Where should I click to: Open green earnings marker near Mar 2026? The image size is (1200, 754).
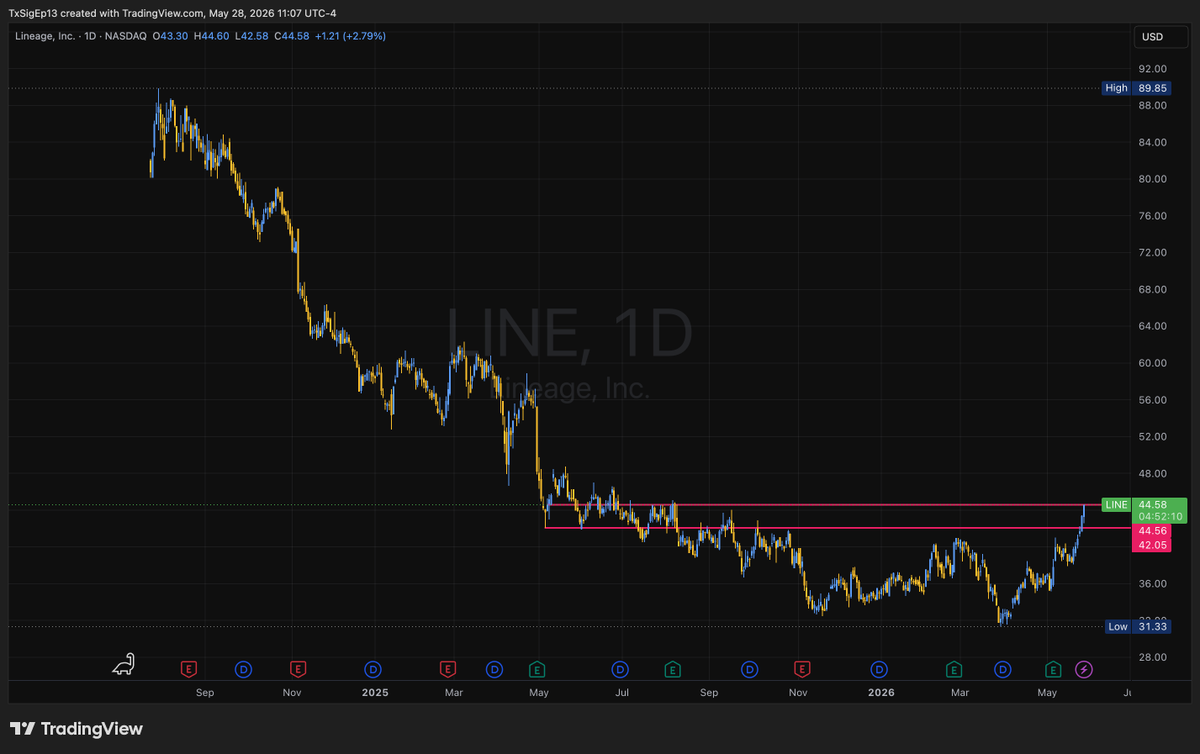point(954,668)
